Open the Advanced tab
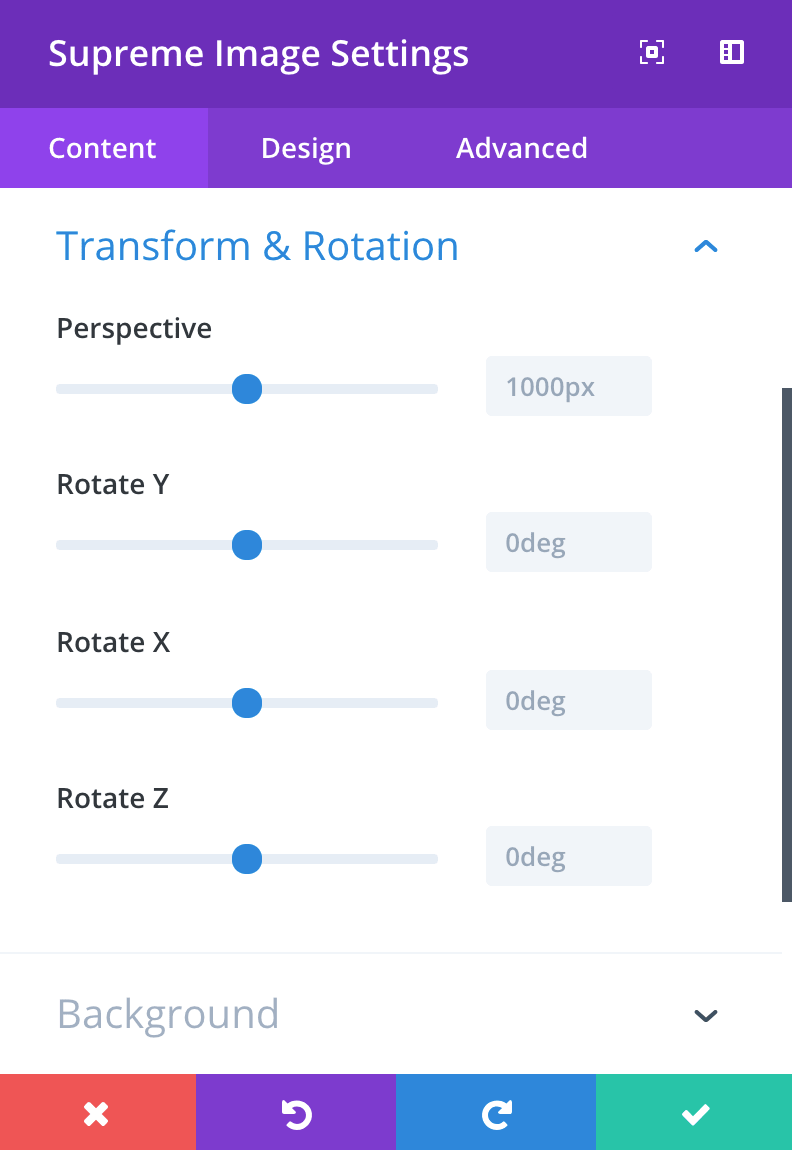 [x=522, y=148]
